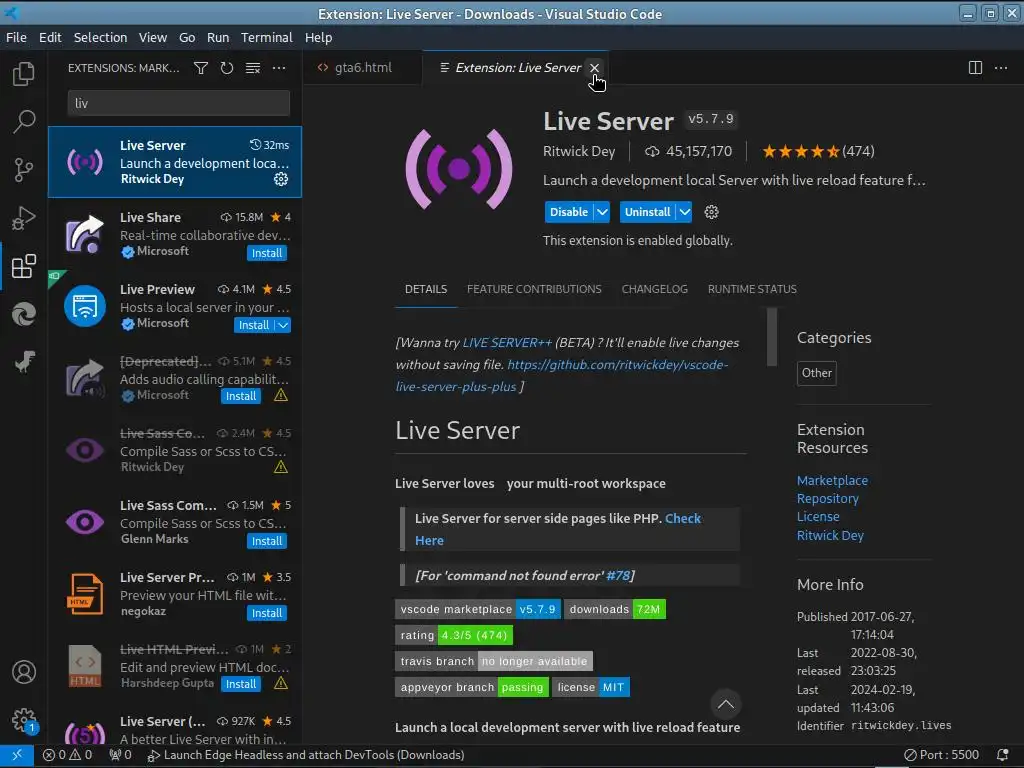Open the remote window status bar icon
1024x768 pixels.
pyautogui.click(x=17, y=755)
